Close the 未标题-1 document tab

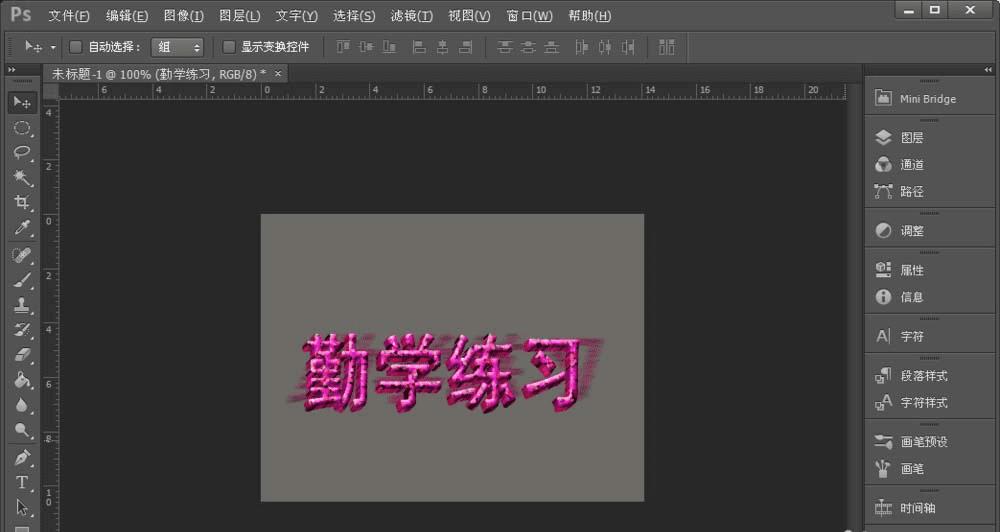coord(278,73)
